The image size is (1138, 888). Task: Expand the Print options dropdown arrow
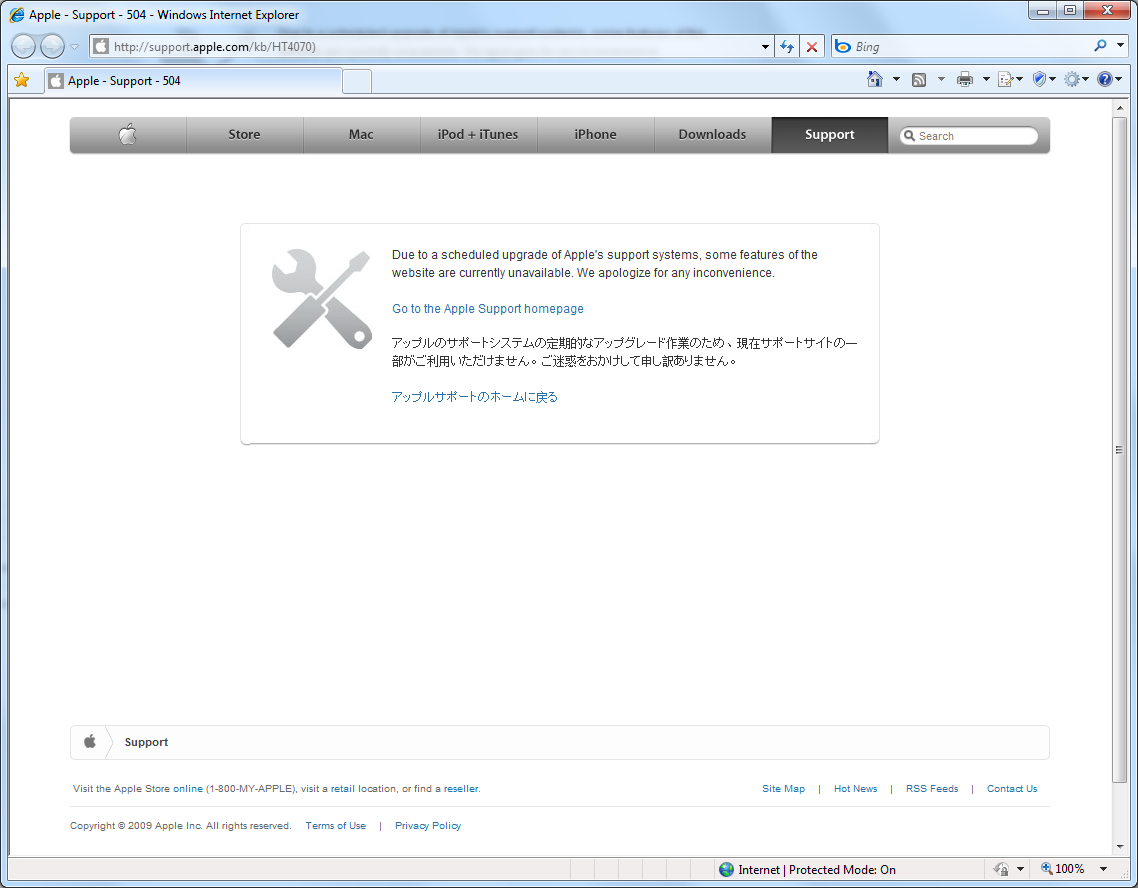click(x=986, y=79)
